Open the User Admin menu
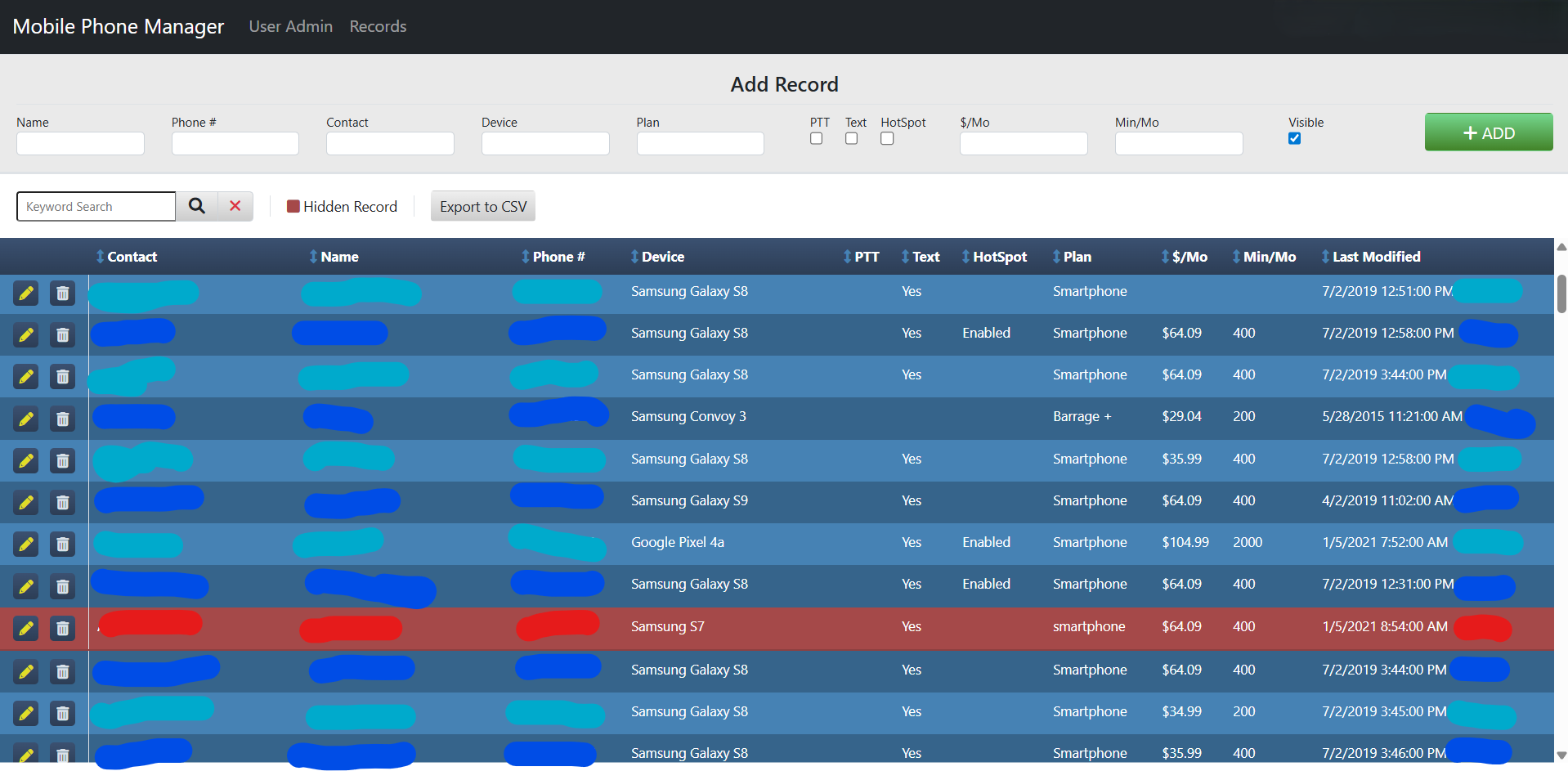Screen dimensions: 1568x771 (290, 26)
